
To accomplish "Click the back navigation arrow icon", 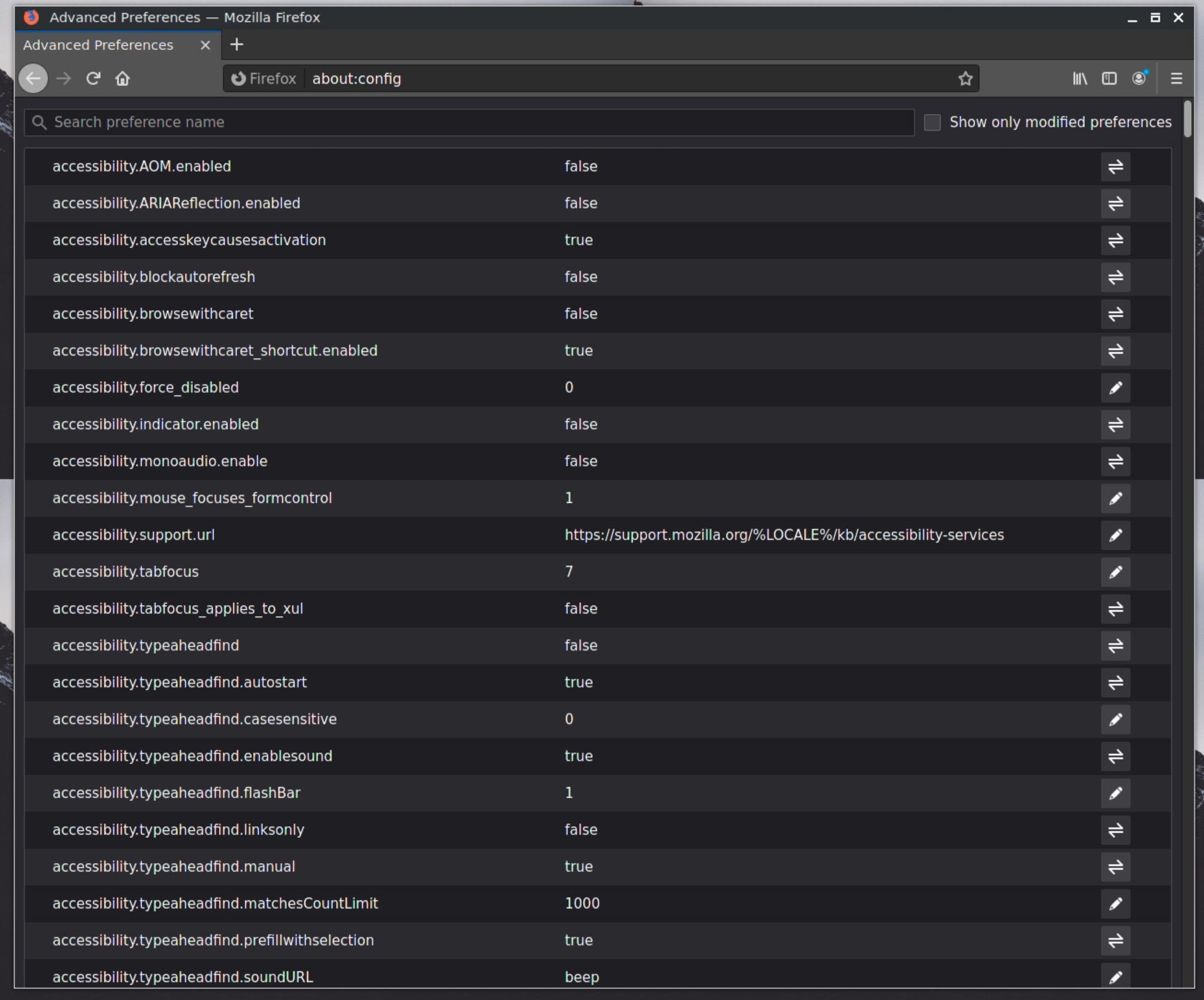I will click(34, 78).
